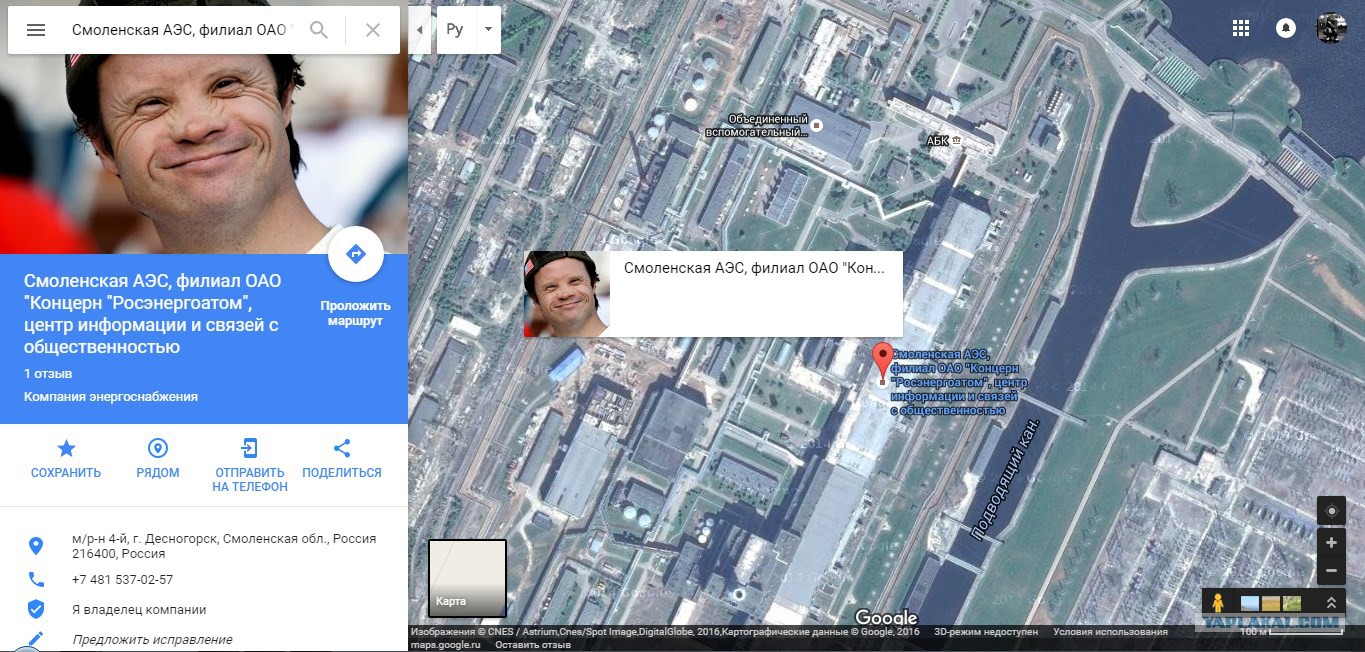Click the maps.google.ru footer link

pyautogui.click(x=446, y=645)
